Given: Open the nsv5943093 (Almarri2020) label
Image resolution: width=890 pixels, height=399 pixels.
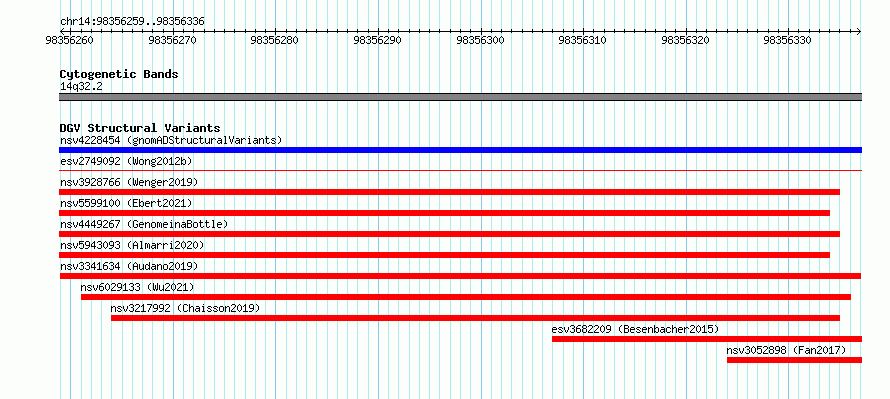Looking at the screenshot, I should (132, 245).
